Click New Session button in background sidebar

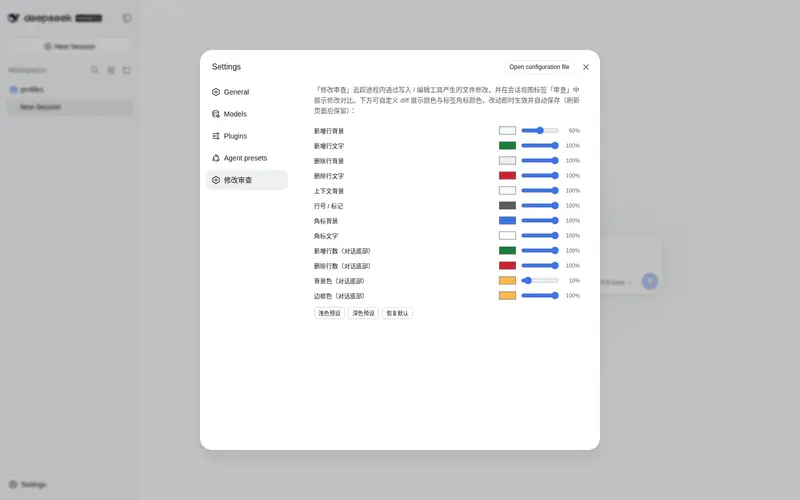(x=70, y=46)
